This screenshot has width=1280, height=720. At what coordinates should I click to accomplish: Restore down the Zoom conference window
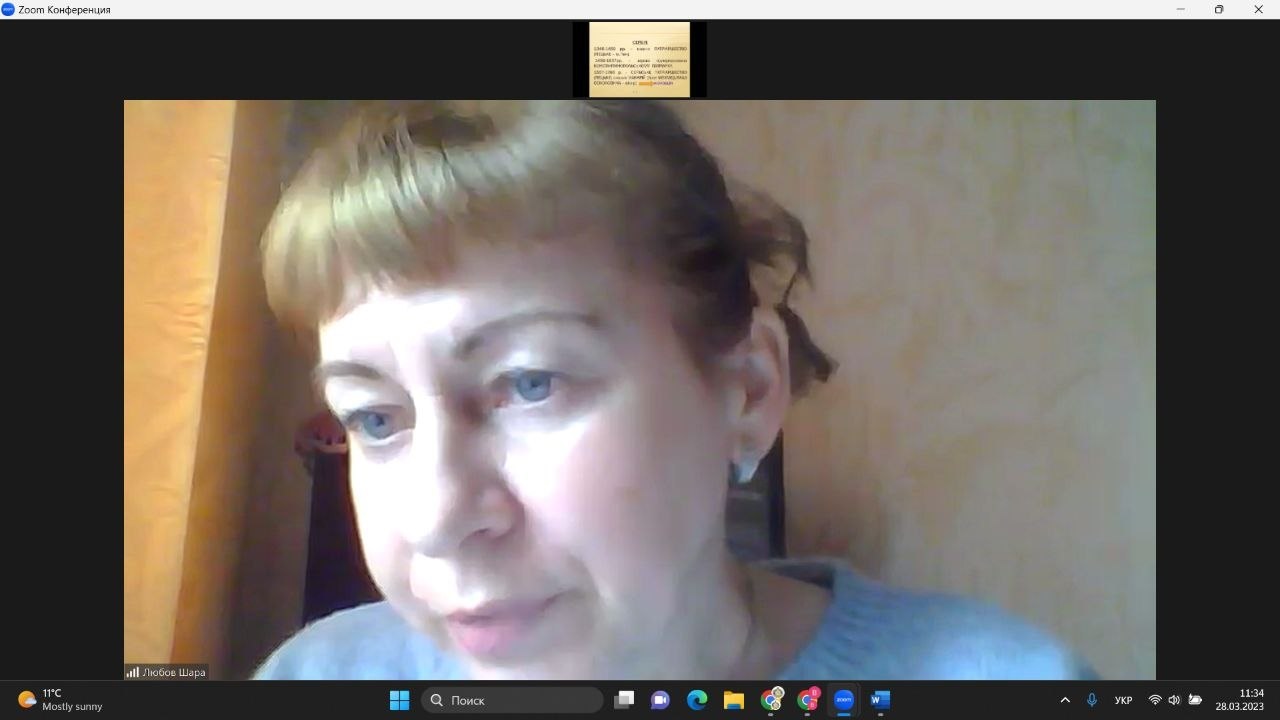[x=1219, y=9]
